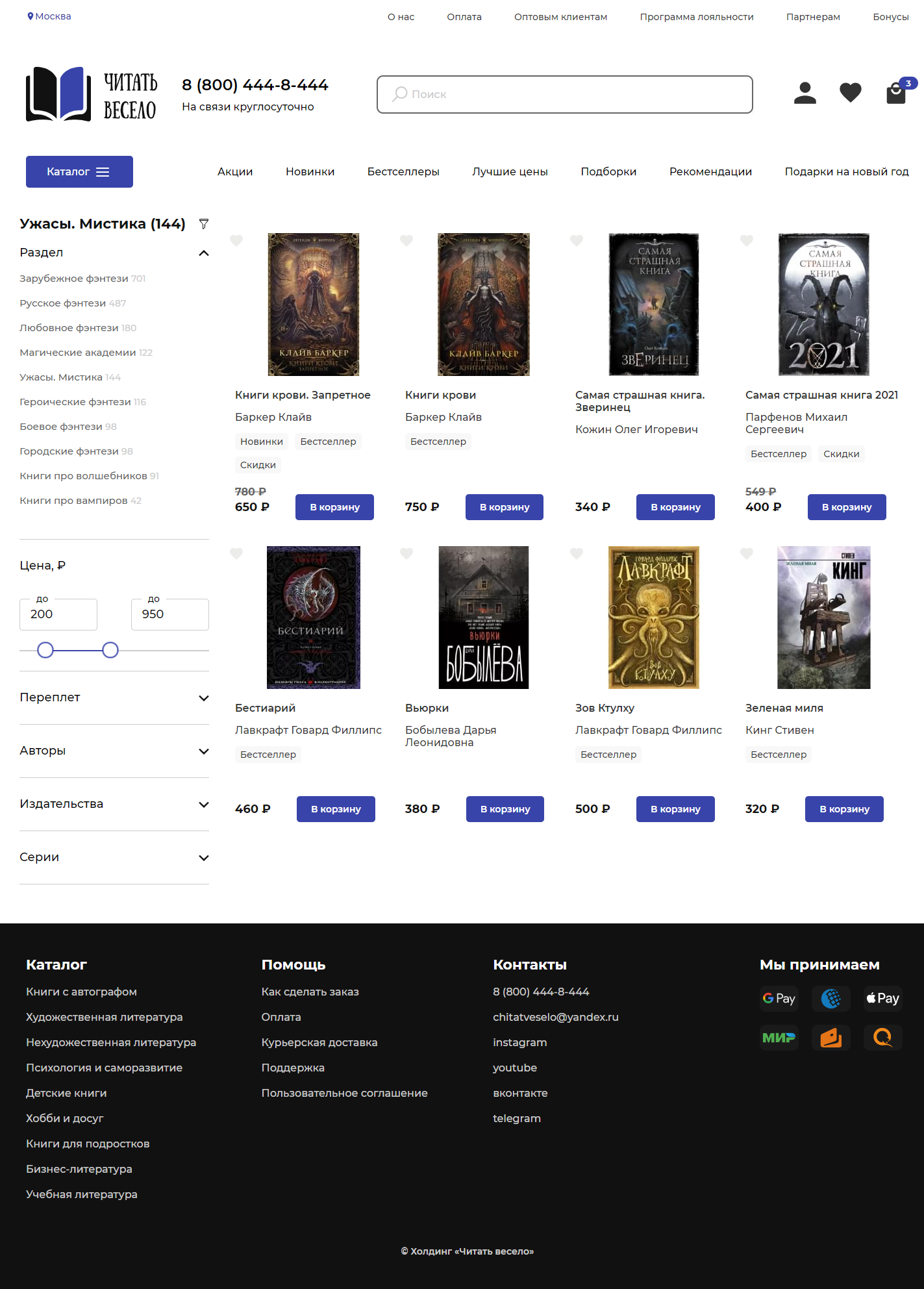Collapse the Раздел filter section
The image size is (924, 1289).
click(204, 253)
